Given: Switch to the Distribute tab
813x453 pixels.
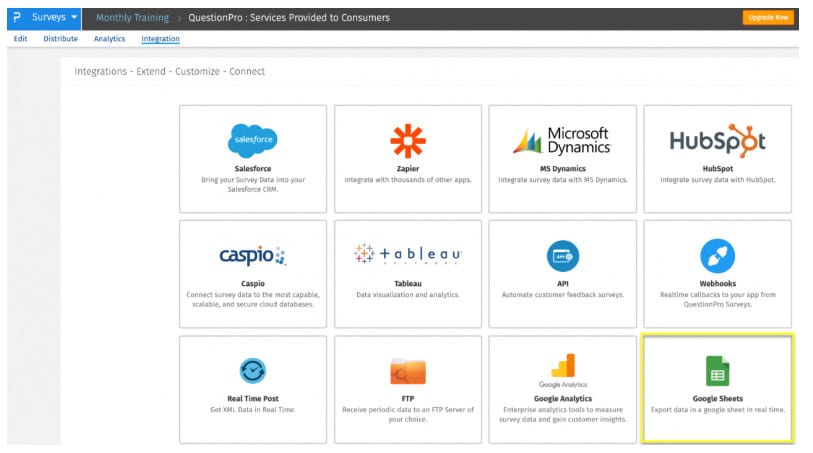Looking at the screenshot, I should point(61,38).
